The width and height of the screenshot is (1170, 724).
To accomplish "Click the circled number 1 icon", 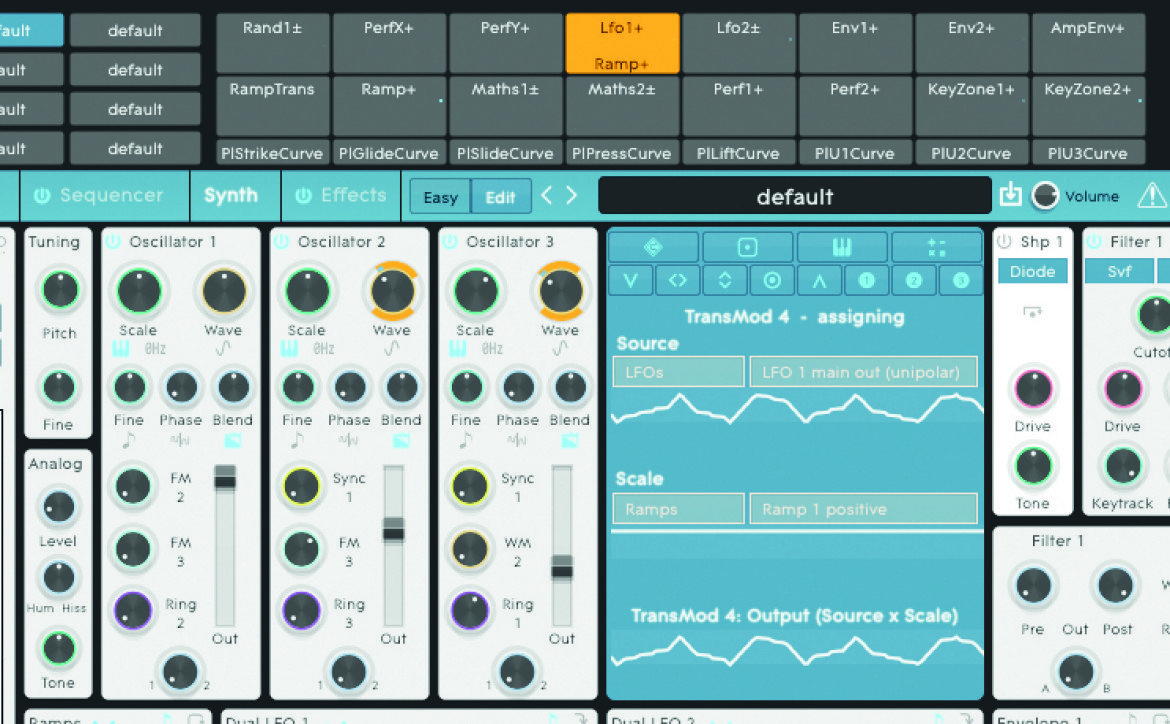I will [x=866, y=281].
